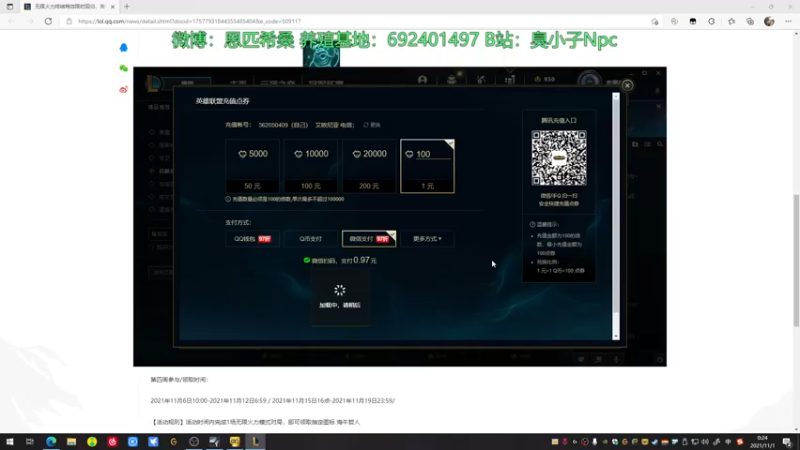The height and width of the screenshot is (450, 800).
Task: Click the League of Legends client logo
Action: pyautogui.click(x=153, y=83)
